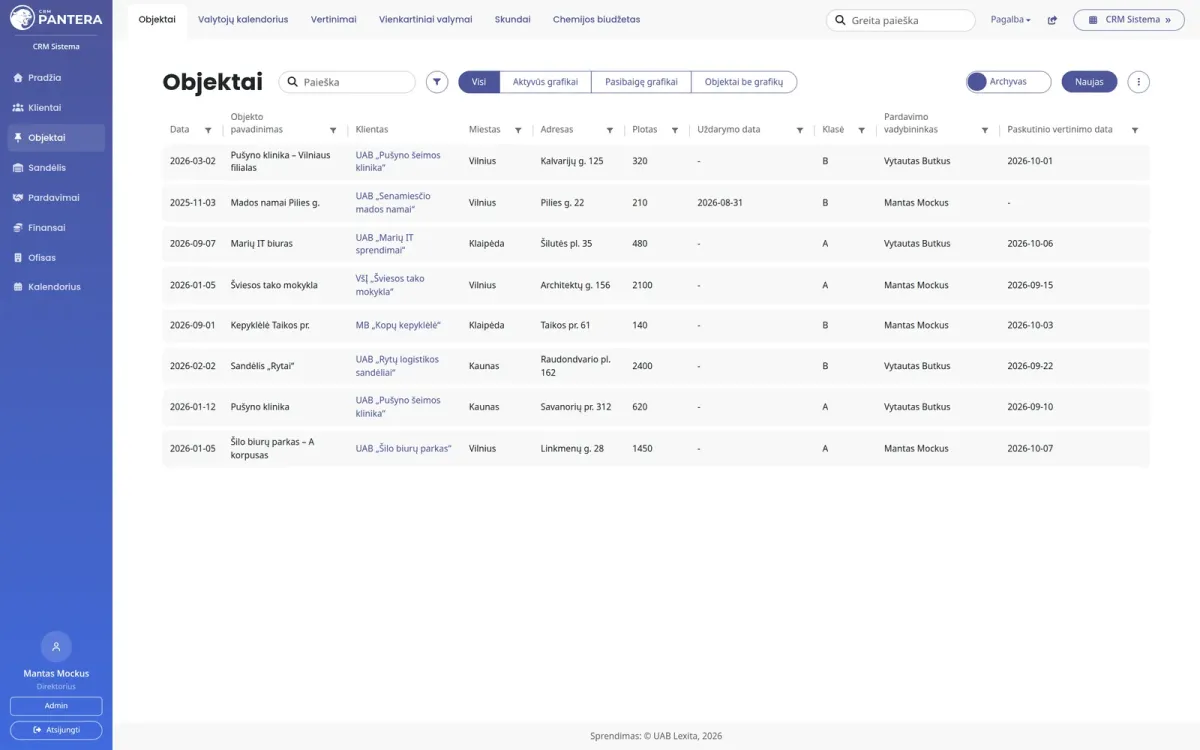Open the Uždarymo data column filter
This screenshot has height=750, width=1200.
[x=800, y=130]
